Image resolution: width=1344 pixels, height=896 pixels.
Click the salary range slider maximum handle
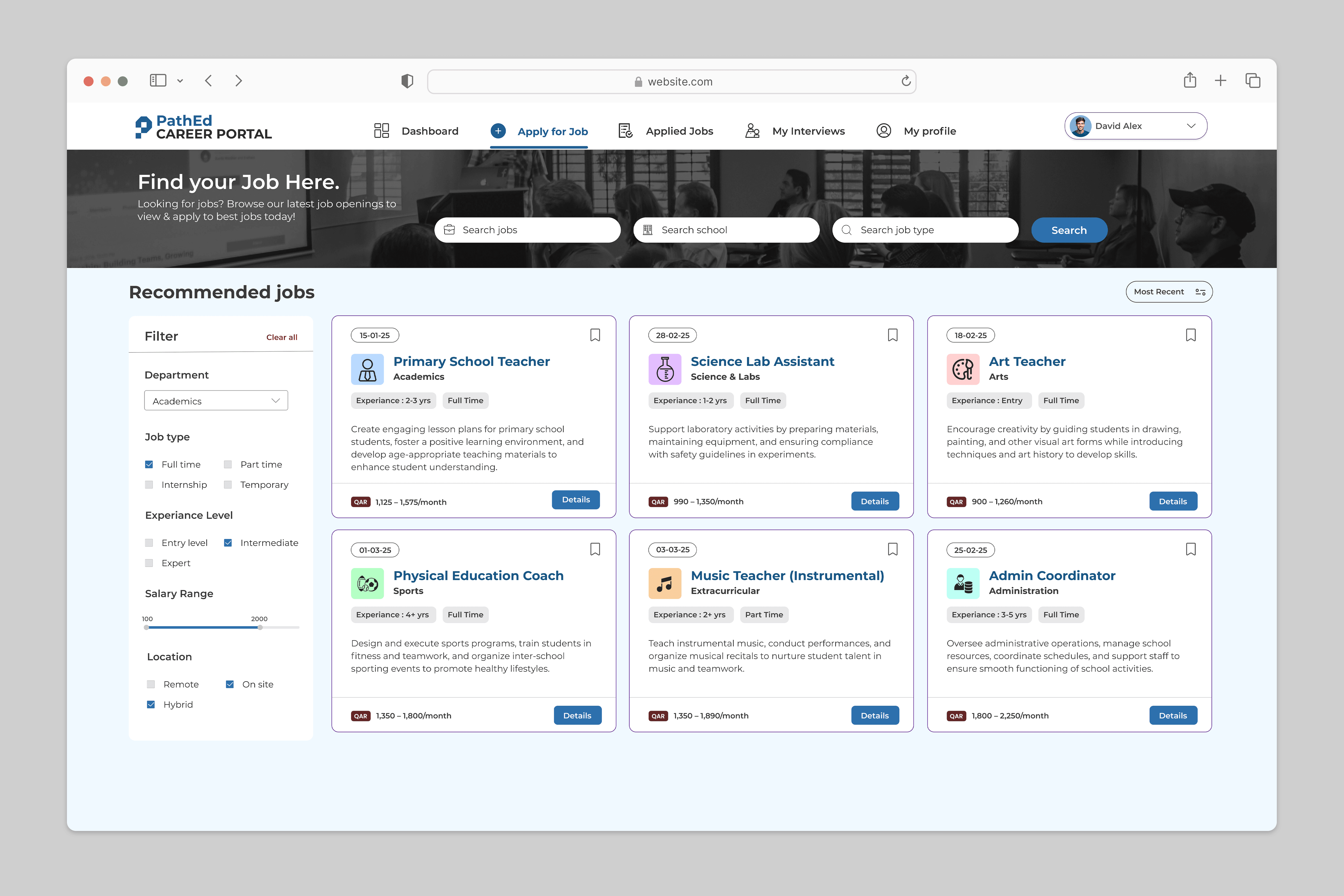coord(260,627)
